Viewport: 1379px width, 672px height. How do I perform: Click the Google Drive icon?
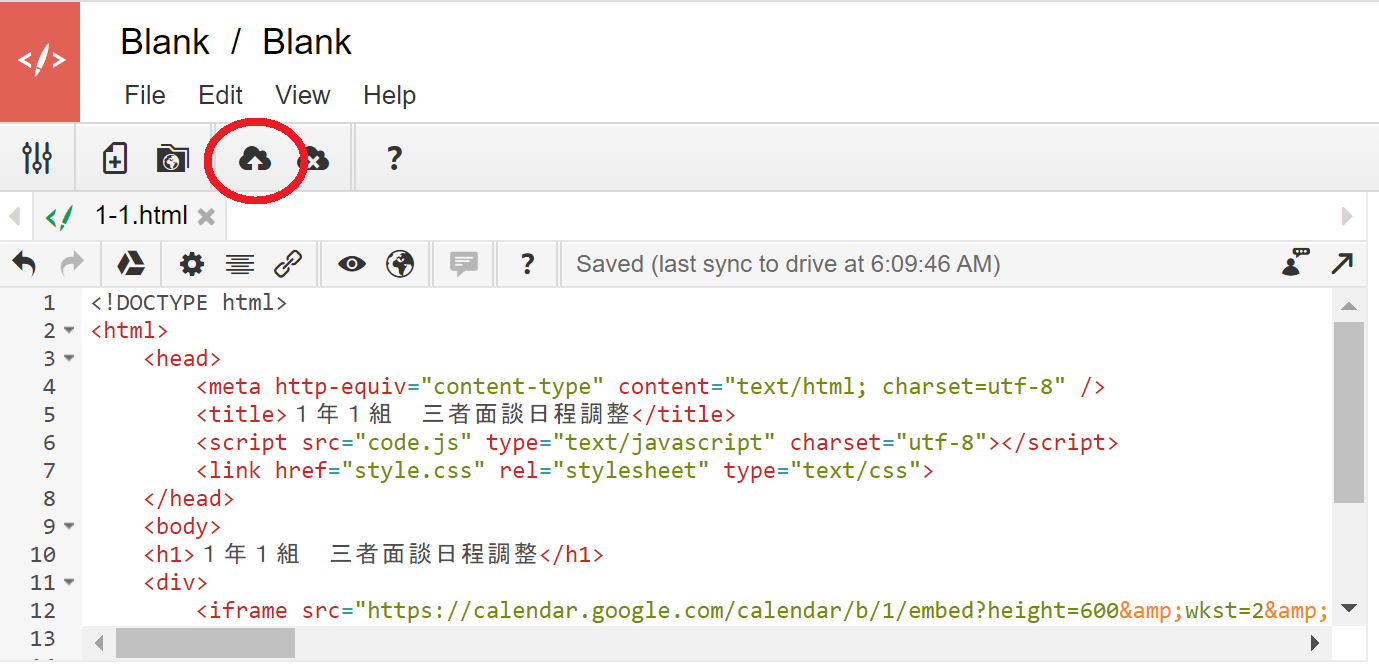coord(131,264)
